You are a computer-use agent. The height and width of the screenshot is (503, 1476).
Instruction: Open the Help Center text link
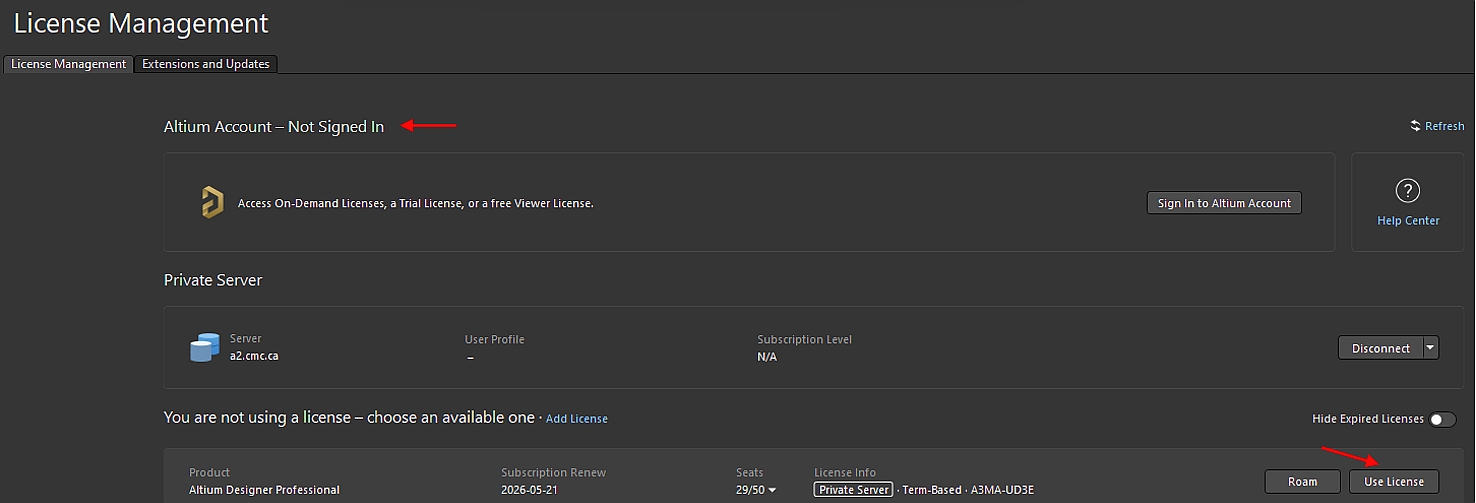coord(1408,221)
